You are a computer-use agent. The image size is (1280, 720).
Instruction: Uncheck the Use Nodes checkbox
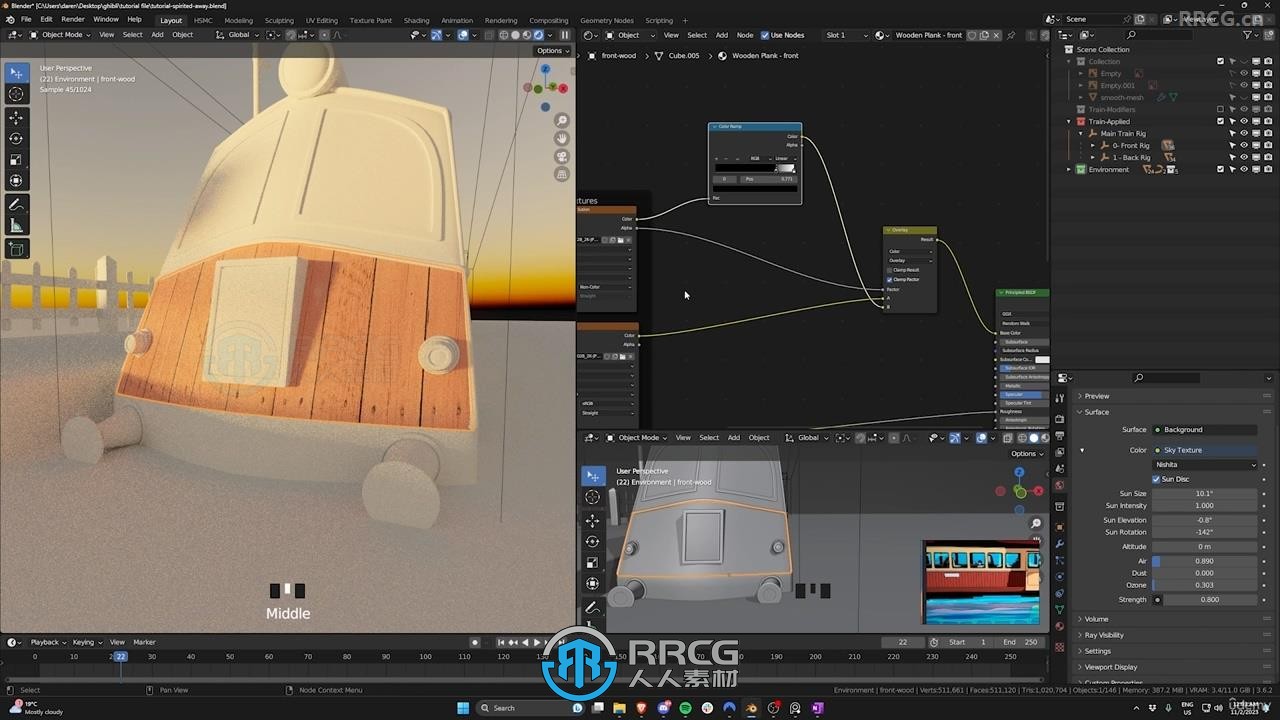[765, 35]
